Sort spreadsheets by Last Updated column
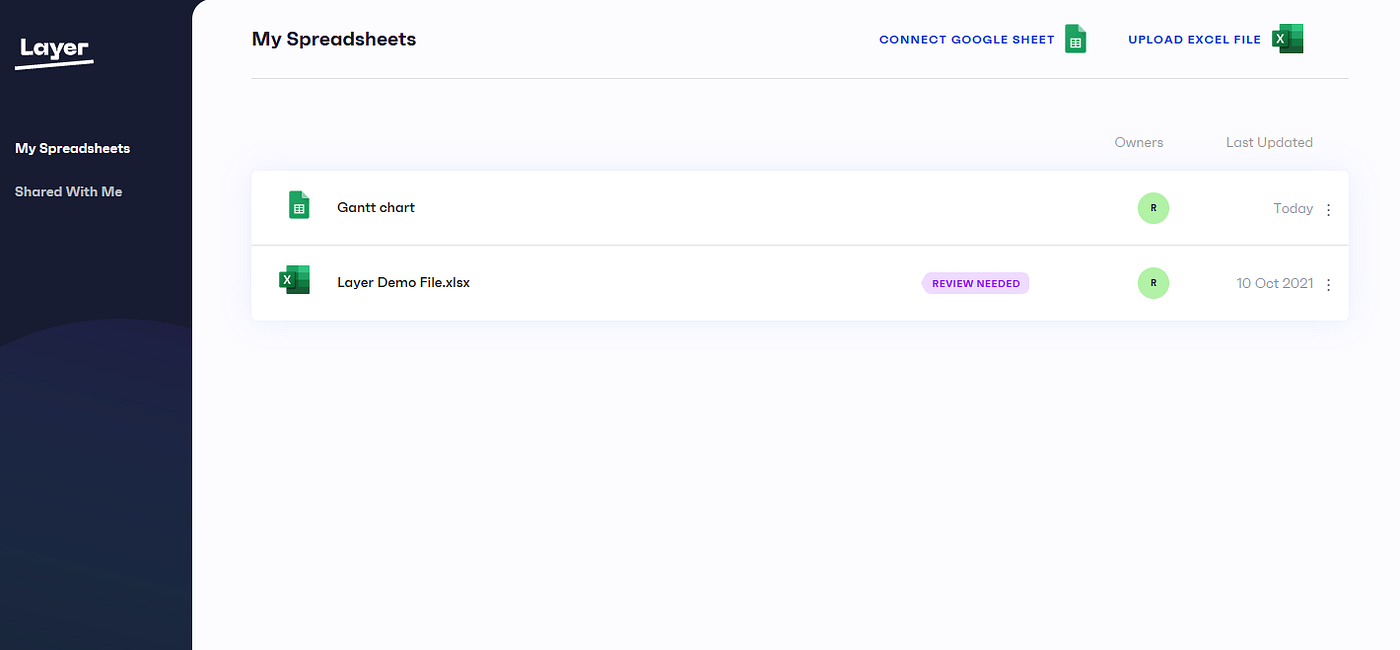Image resolution: width=1400 pixels, height=650 pixels. point(1268,142)
